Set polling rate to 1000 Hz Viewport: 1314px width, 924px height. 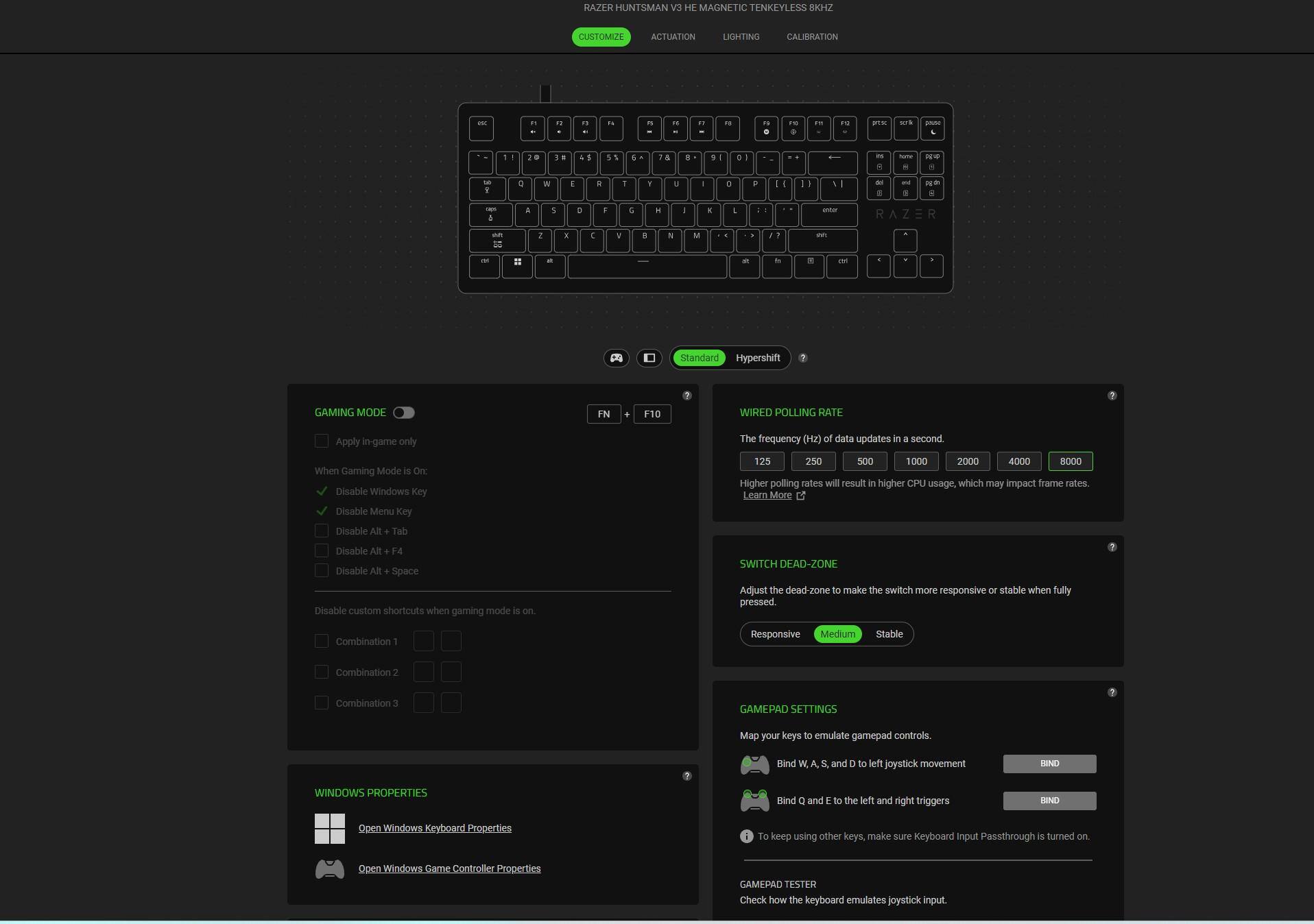point(916,461)
